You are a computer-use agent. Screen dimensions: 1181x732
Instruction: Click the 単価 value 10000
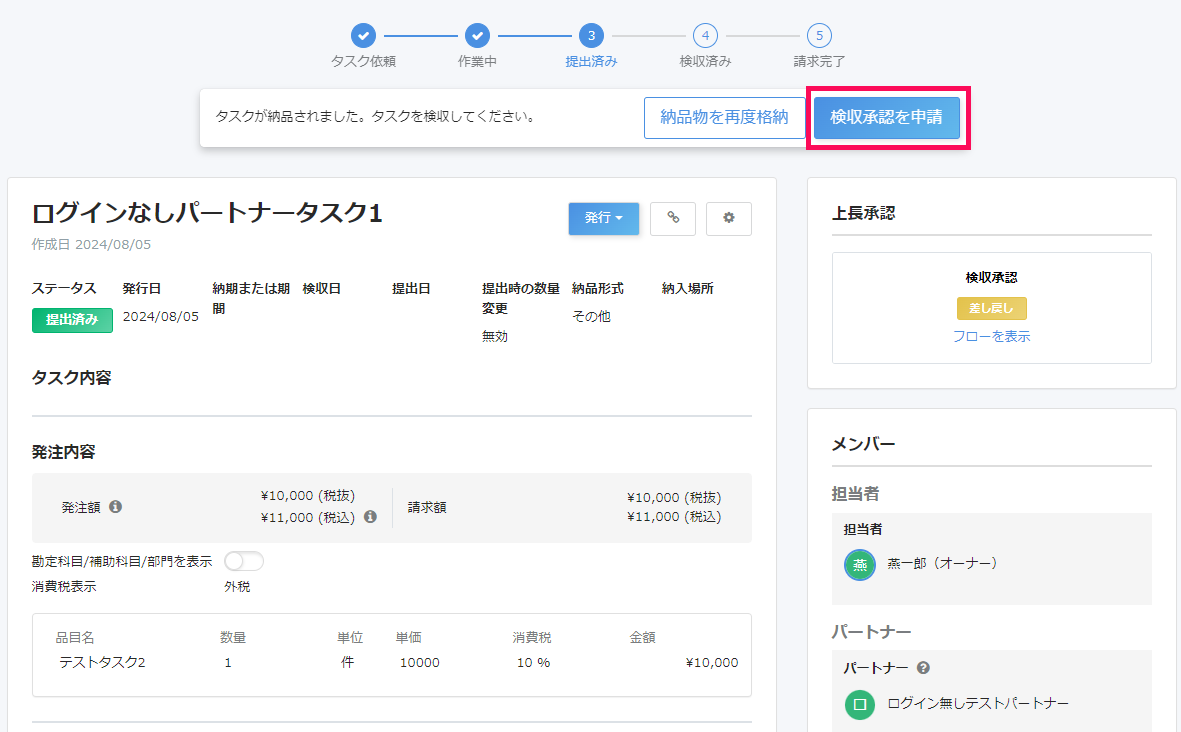tap(420, 663)
